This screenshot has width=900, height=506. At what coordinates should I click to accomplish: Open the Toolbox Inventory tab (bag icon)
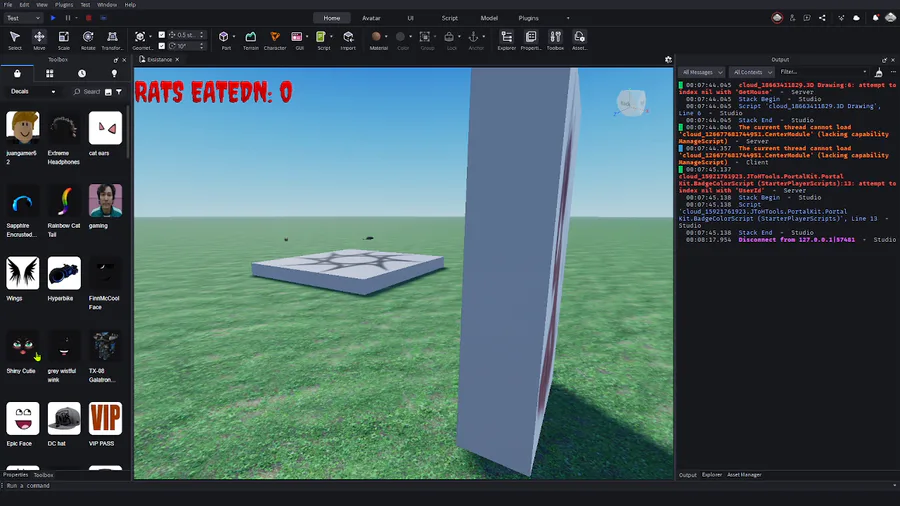coord(17,73)
